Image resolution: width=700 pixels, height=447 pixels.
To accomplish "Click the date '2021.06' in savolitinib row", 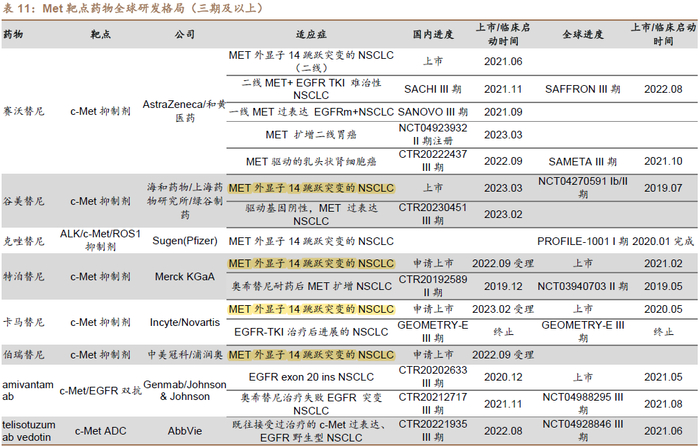I will click(x=503, y=62).
